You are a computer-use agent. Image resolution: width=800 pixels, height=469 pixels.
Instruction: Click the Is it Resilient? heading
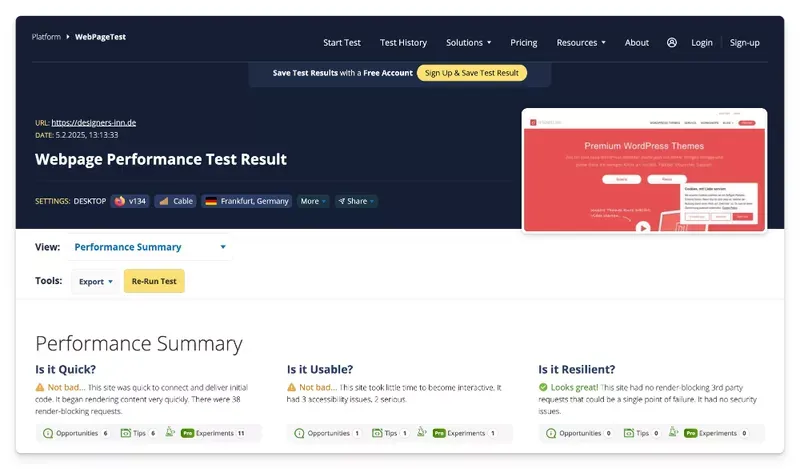(577, 369)
